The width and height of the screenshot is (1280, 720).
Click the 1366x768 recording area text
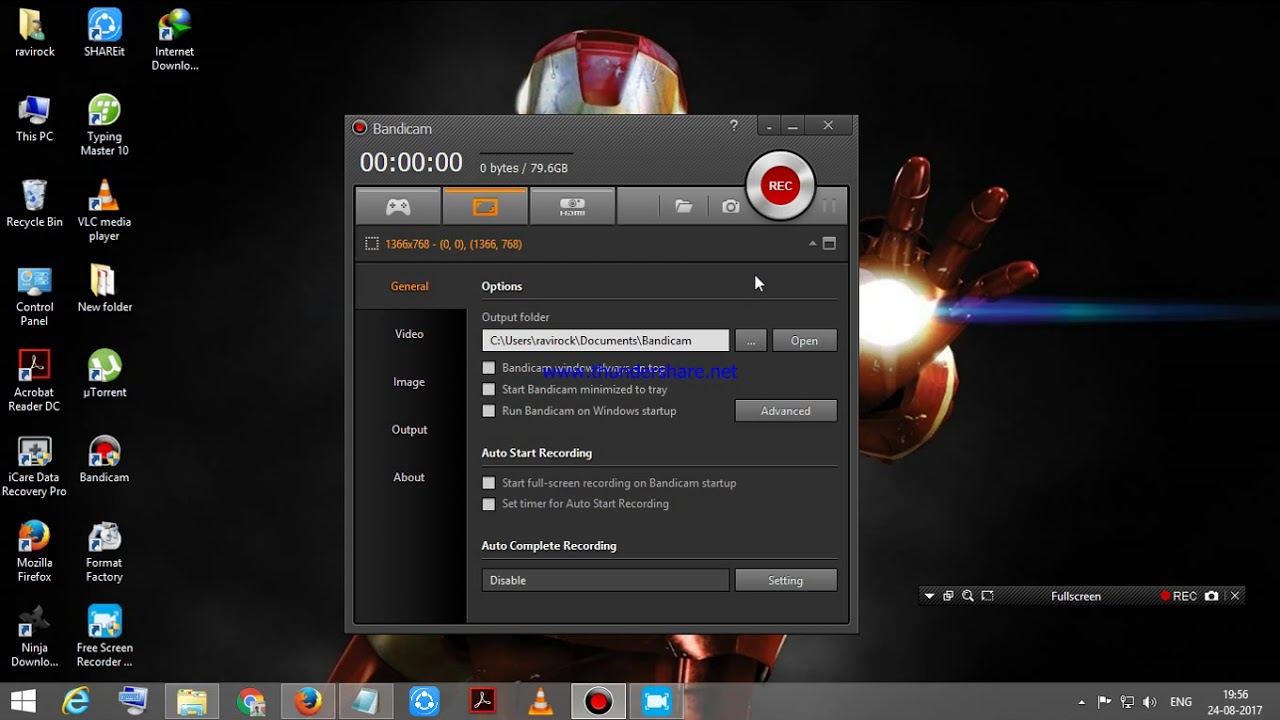point(453,244)
